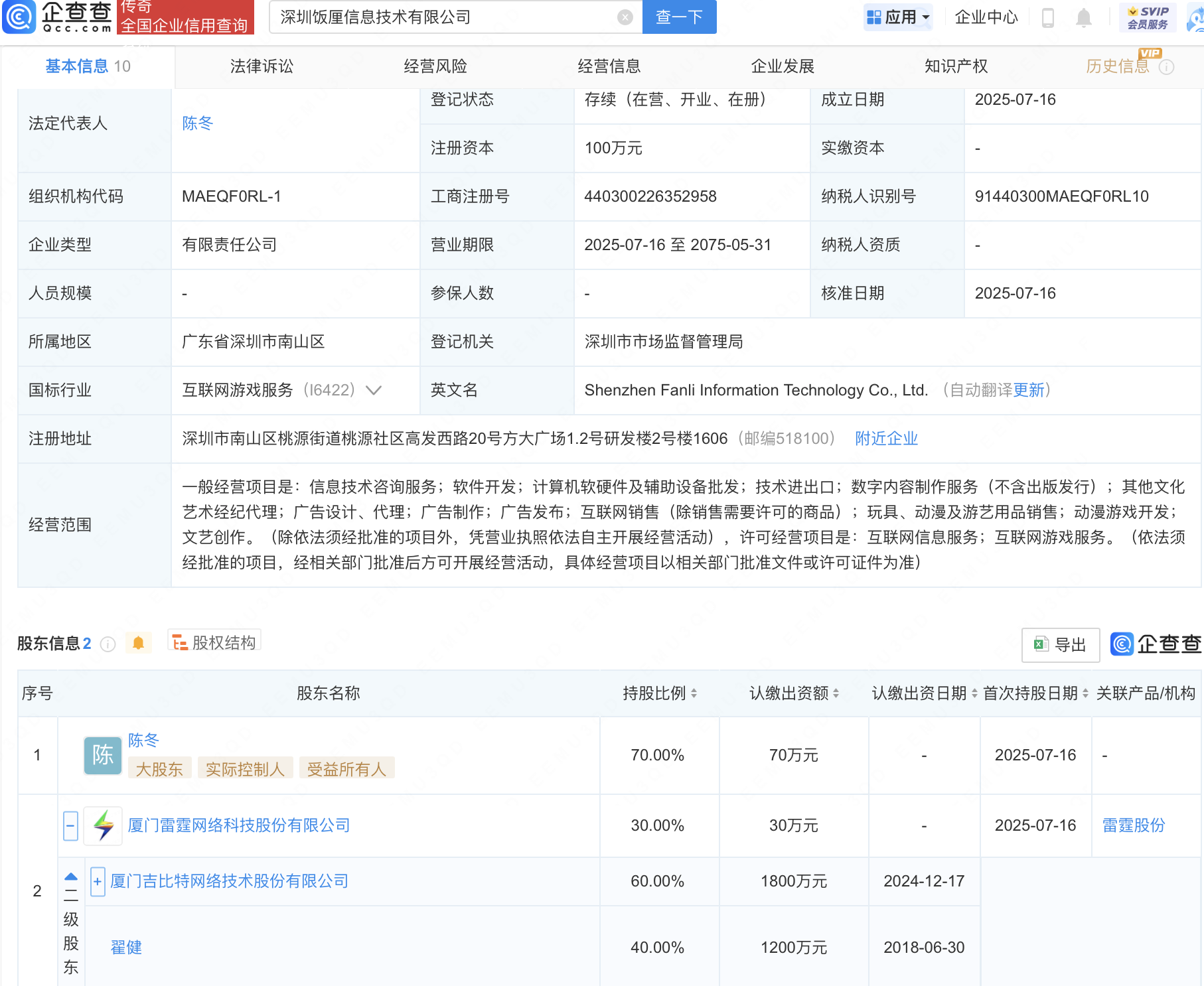The width and height of the screenshot is (1204, 986).
Task: Click the info icon next to 股东信息
Action: (x=108, y=644)
